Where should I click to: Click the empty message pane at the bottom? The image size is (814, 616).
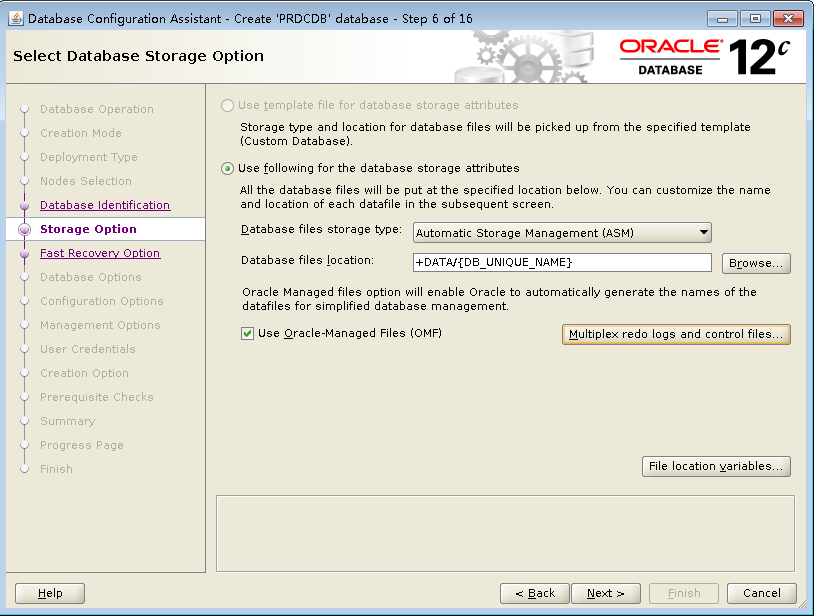pos(505,533)
